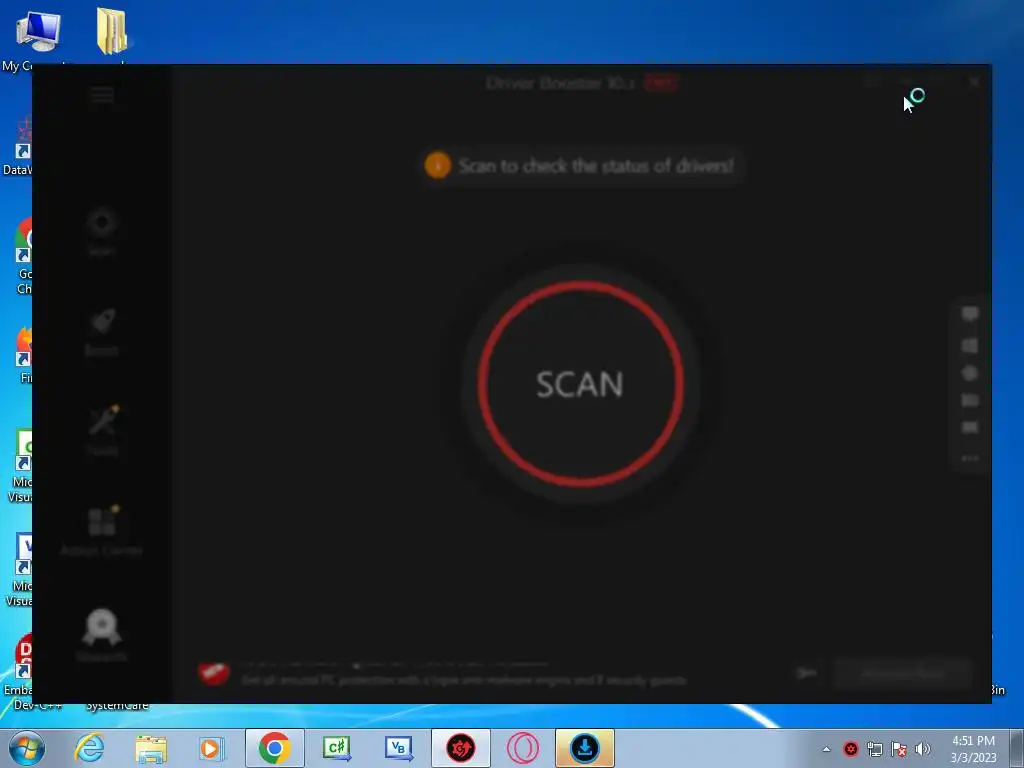Viewport: 1024px width, 768px height.
Task: Show more options with three-dots icon
Action: coord(970,458)
